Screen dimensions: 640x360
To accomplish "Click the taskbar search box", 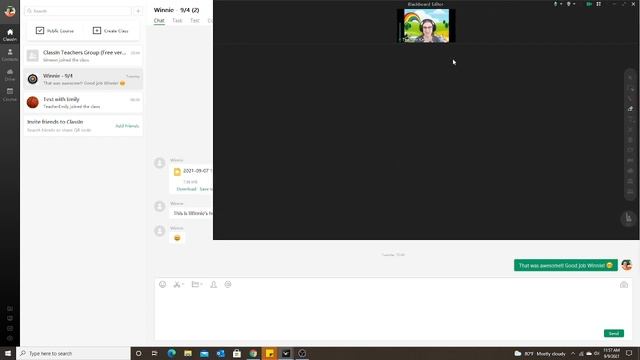I will (73, 353).
